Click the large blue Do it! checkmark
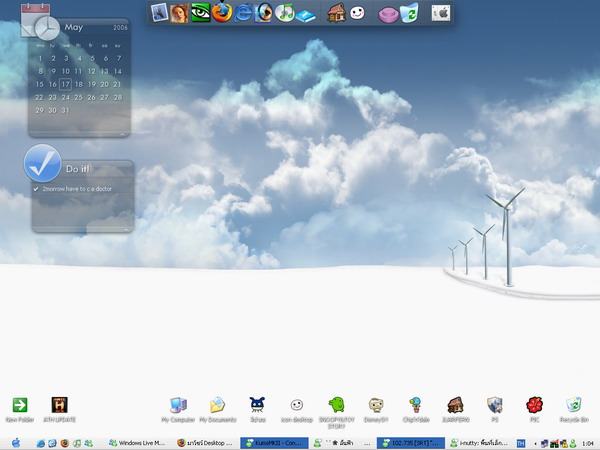Viewport: 600px width, 450px height. pyautogui.click(x=42, y=163)
